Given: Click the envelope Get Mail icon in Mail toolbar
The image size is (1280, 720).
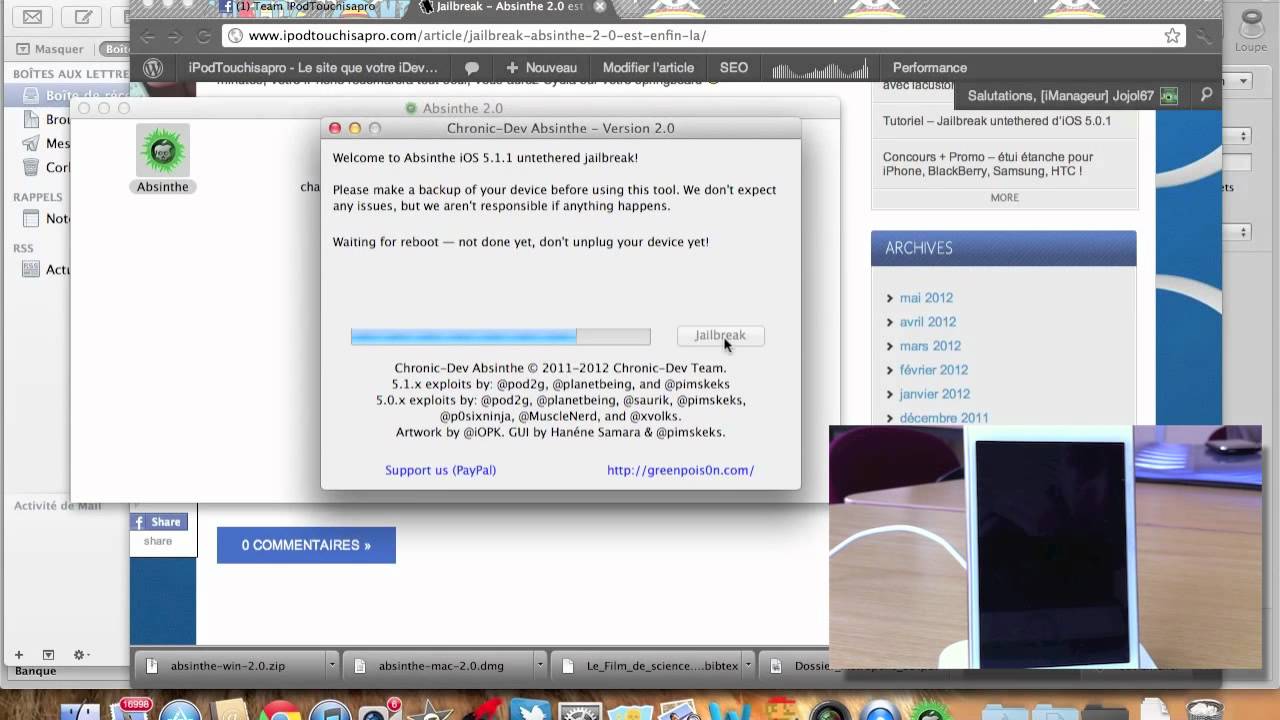Looking at the screenshot, I should 32,17.
